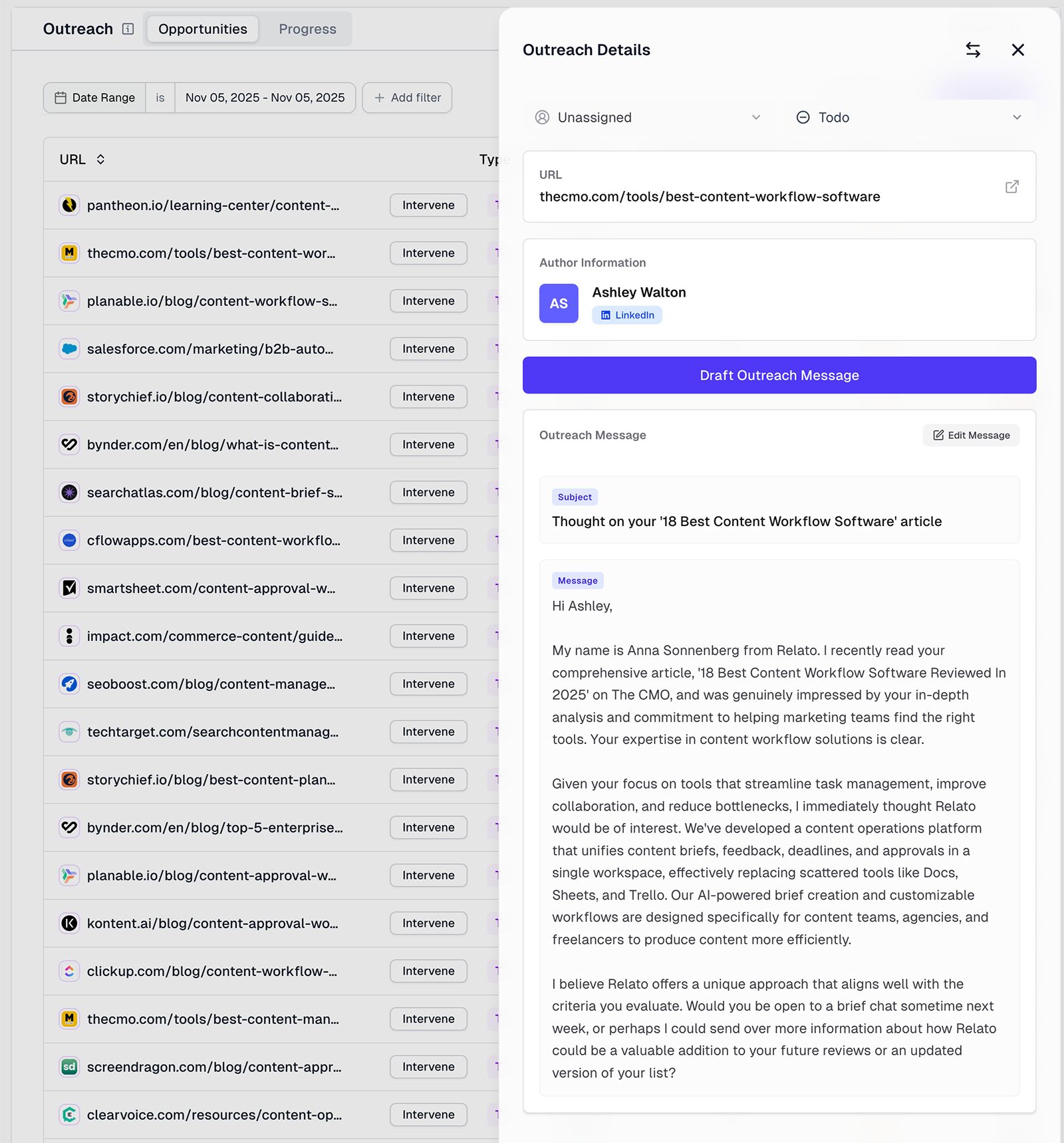Open Ashley Walton's LinkedIn profile
This screenshot has height=1143, width=1064.
click(x=626, y=315)
